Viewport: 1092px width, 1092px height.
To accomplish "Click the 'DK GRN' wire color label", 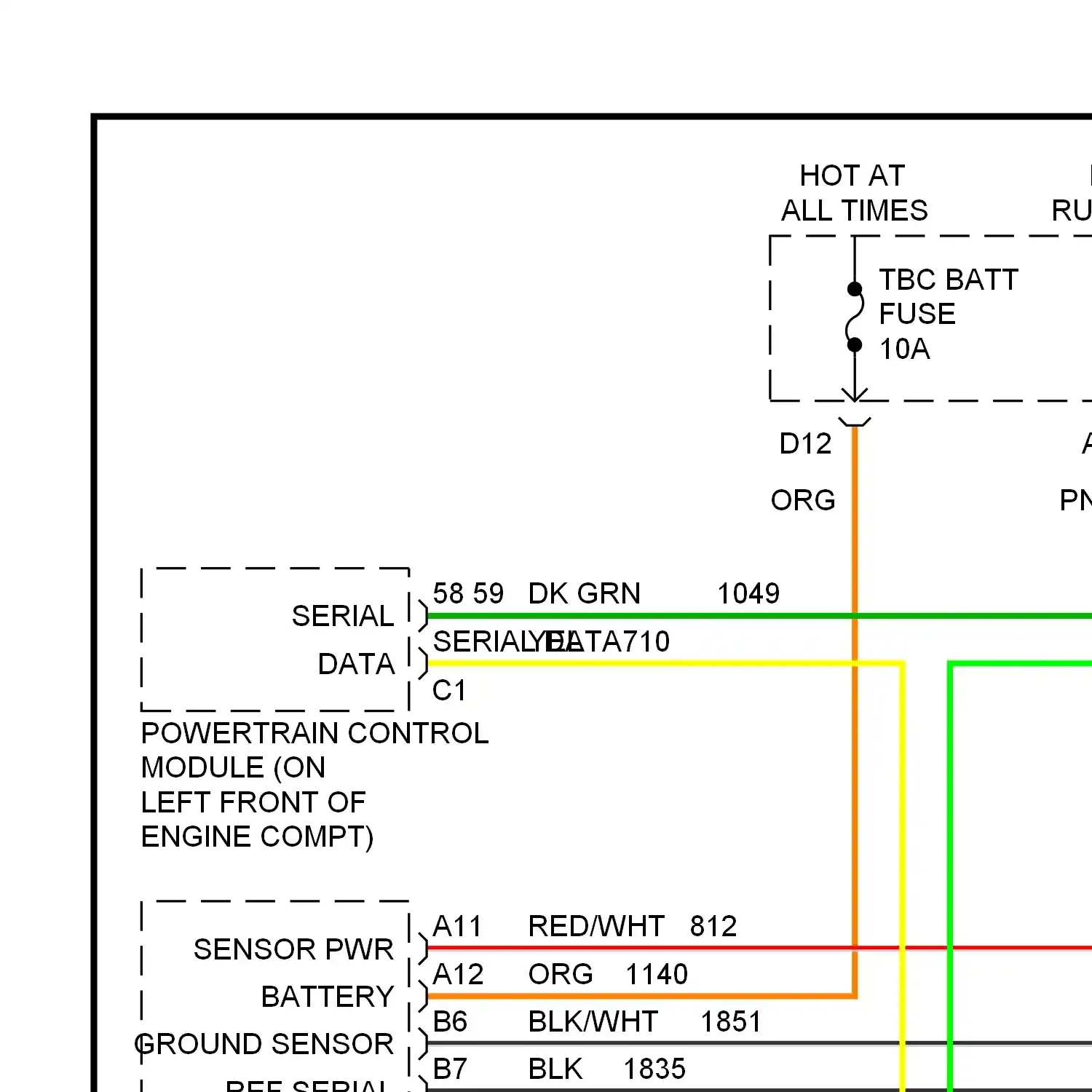I will pos(584,593).
